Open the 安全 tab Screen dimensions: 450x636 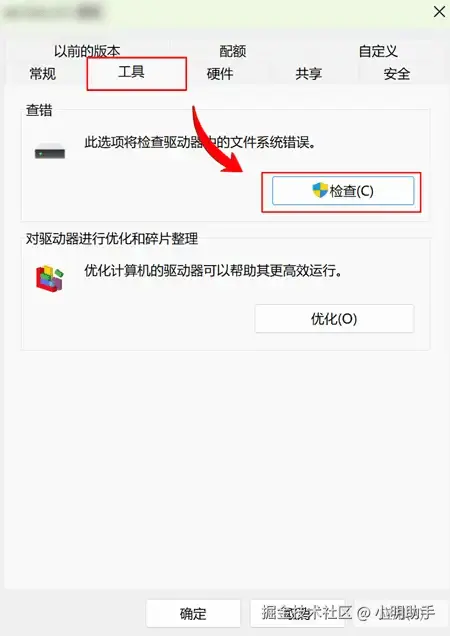tap(397, 74)
